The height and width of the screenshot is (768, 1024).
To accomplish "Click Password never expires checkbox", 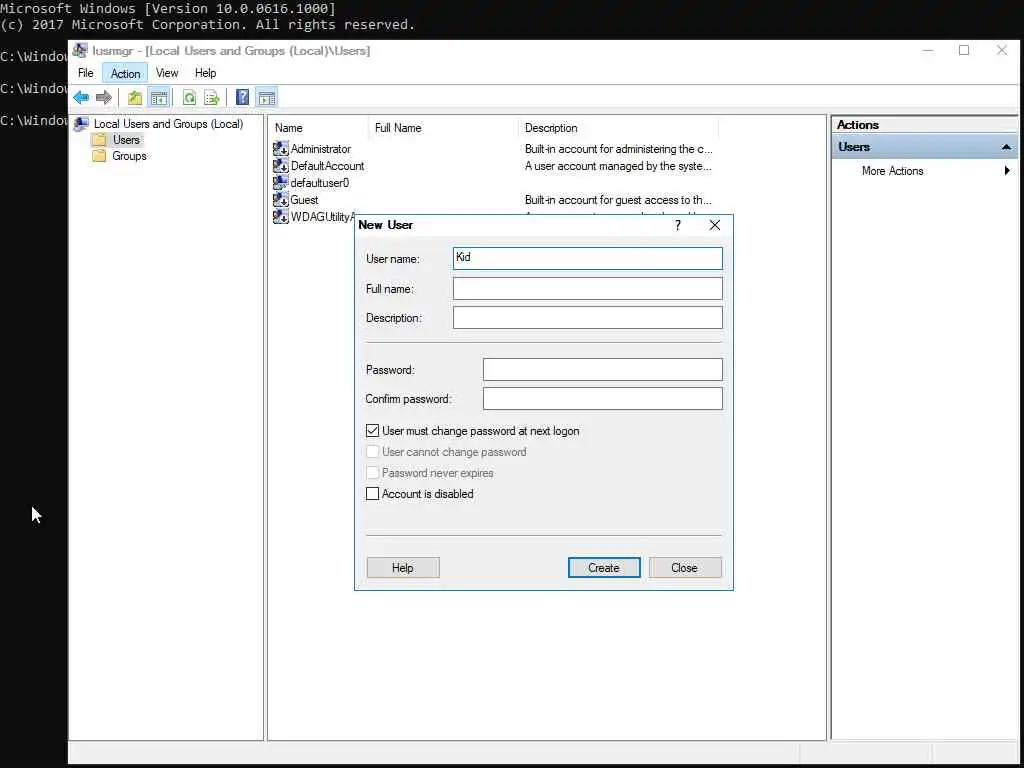I will coord(372,473).
